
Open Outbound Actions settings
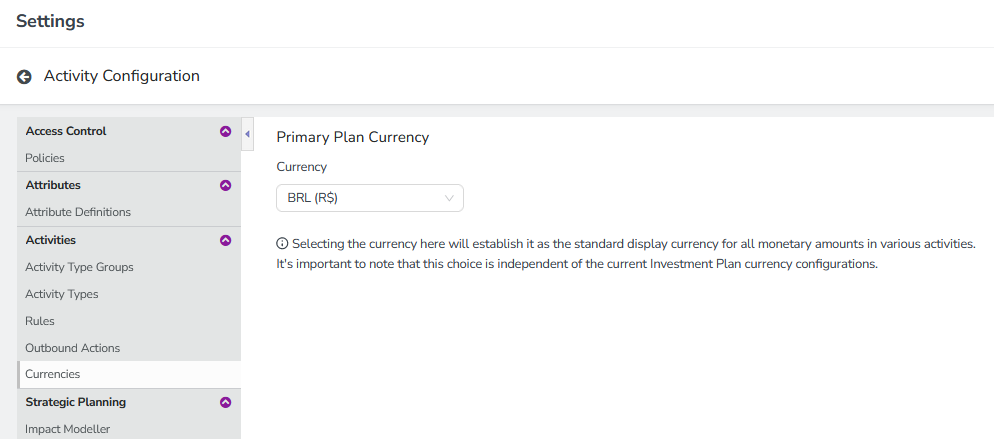(72, 348)
